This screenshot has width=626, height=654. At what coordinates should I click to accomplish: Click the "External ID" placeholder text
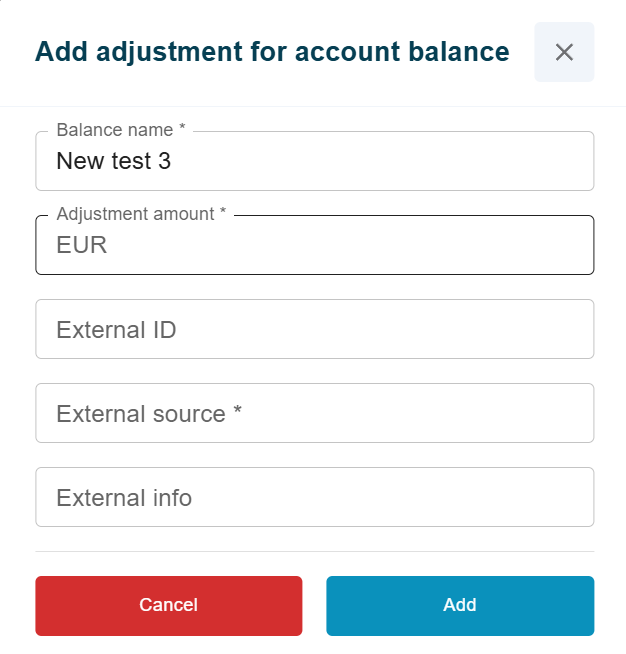pyautogui.click(x=116, y=329)
